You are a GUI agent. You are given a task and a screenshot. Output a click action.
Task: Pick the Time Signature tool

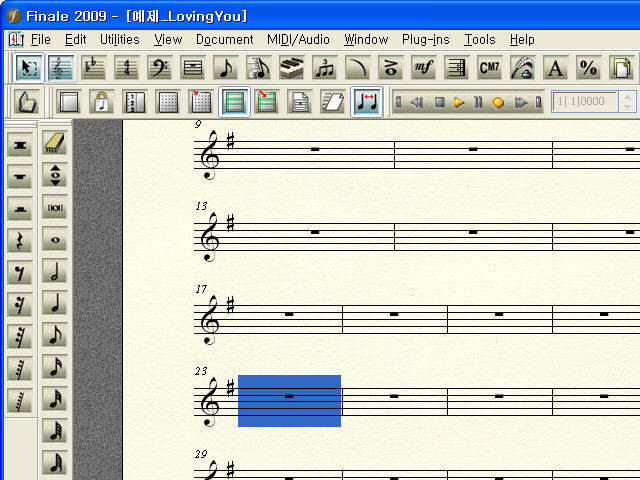coord(127,68)
